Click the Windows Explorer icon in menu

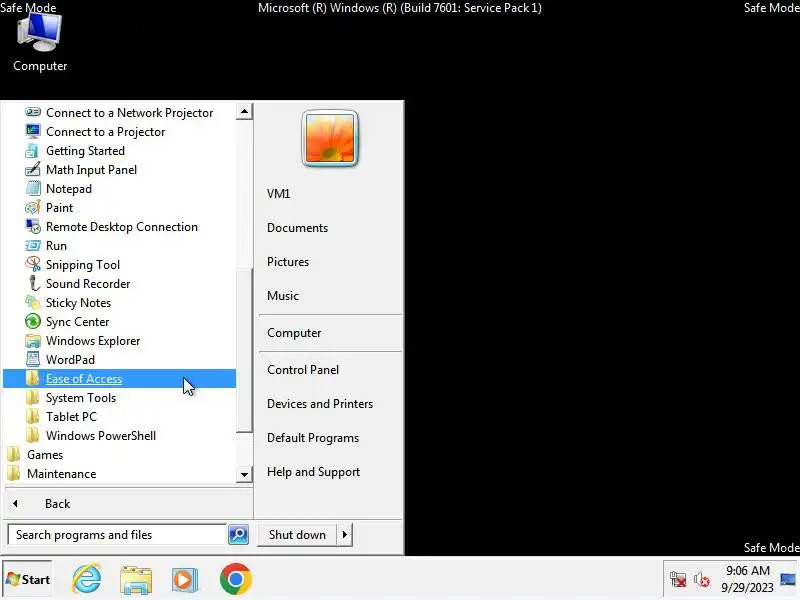[33, 340]
